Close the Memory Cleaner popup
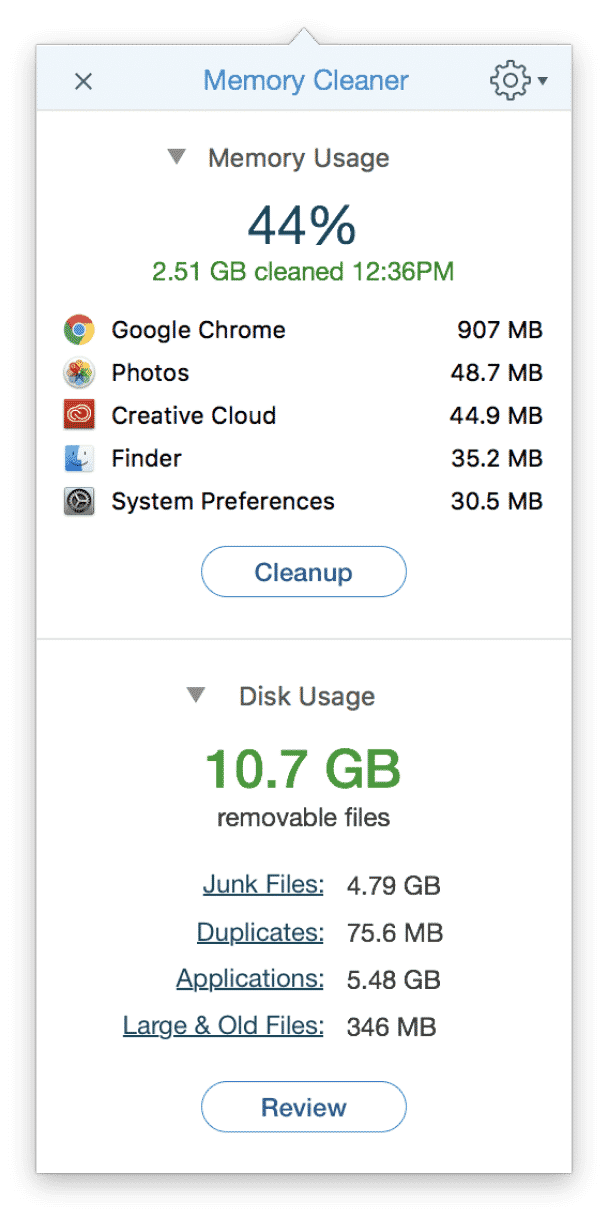608x1218 pixels. pos(84,81)
